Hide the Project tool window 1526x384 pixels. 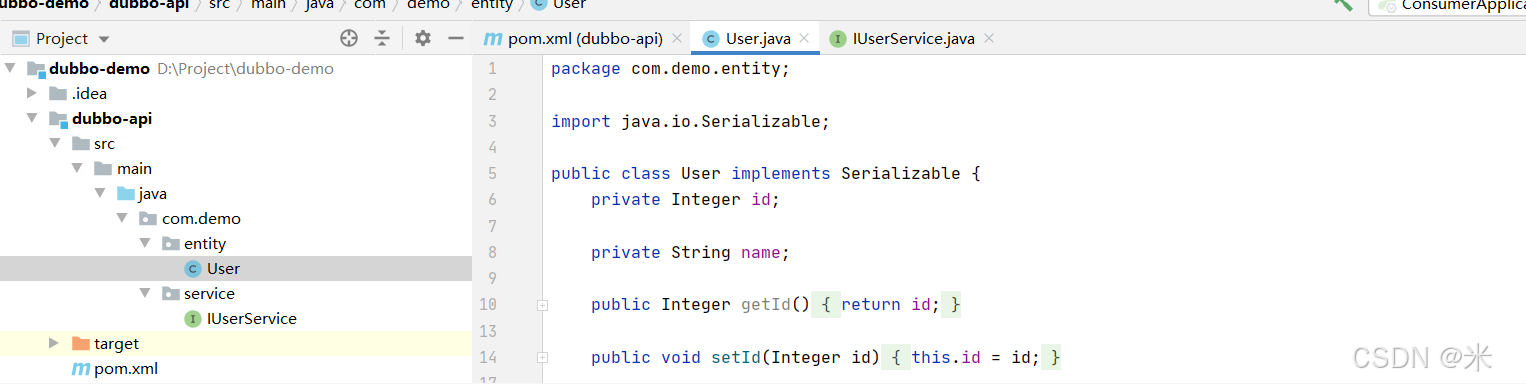pyautogui.click(x=456, y=38)
